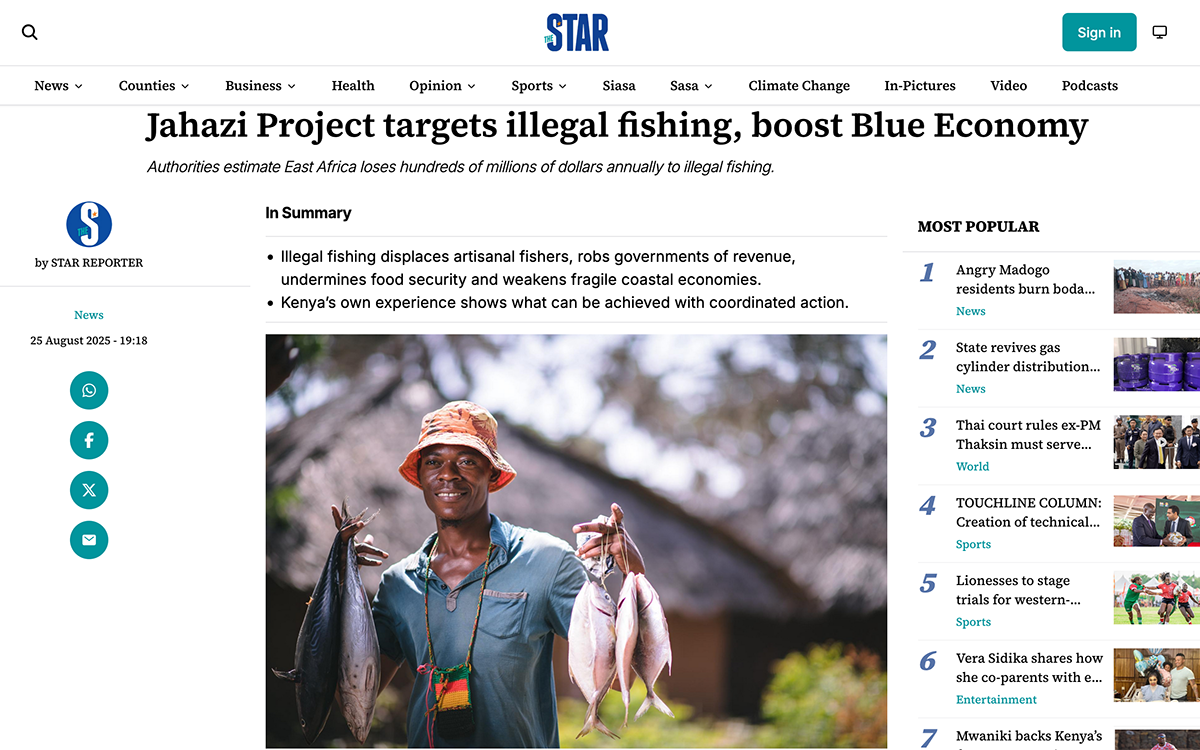Click the Star Reporter author avatar

tap(89, 224)
